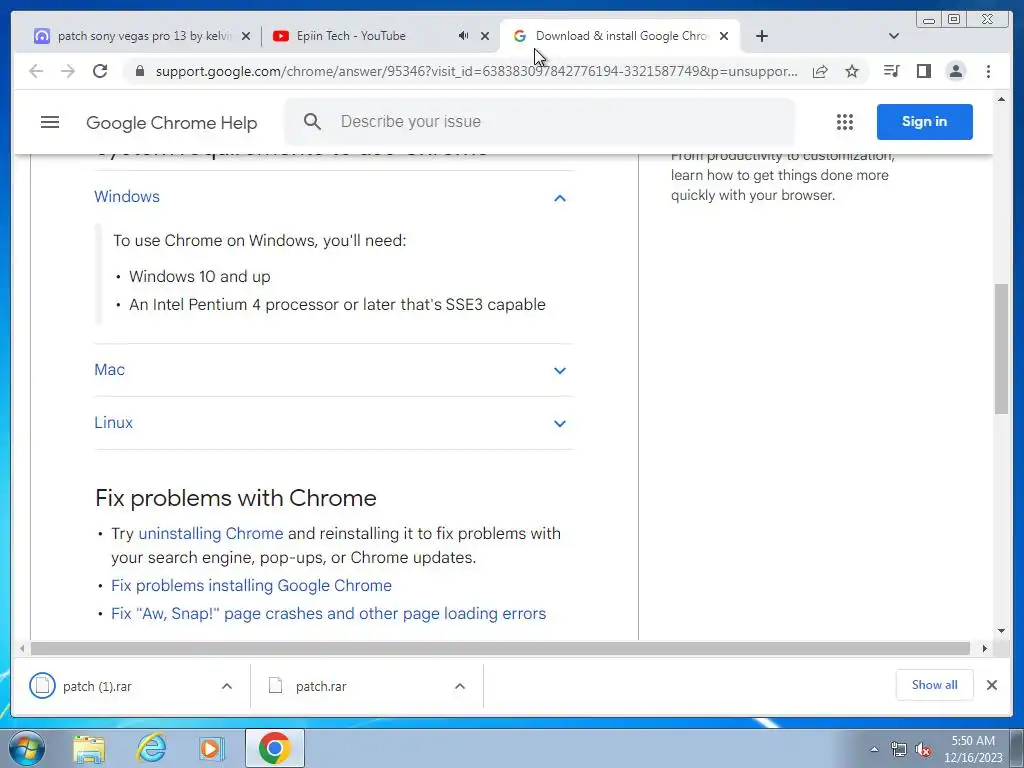Open the uninstalling Chrome link

tap(211, 534)
